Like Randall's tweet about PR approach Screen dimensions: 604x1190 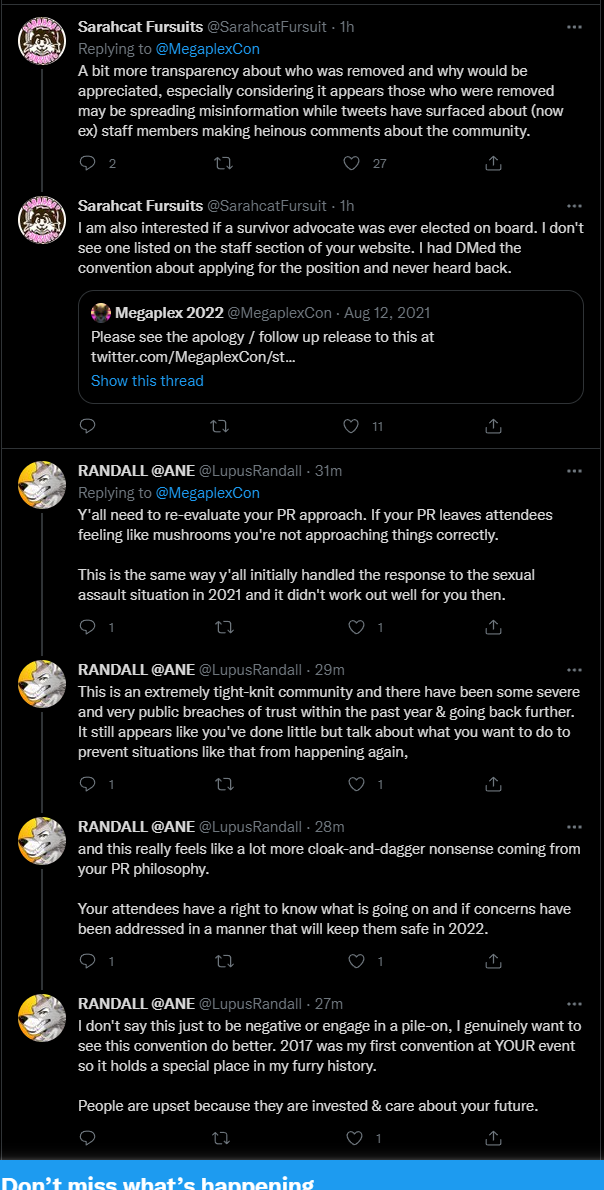tap(356, 628)
